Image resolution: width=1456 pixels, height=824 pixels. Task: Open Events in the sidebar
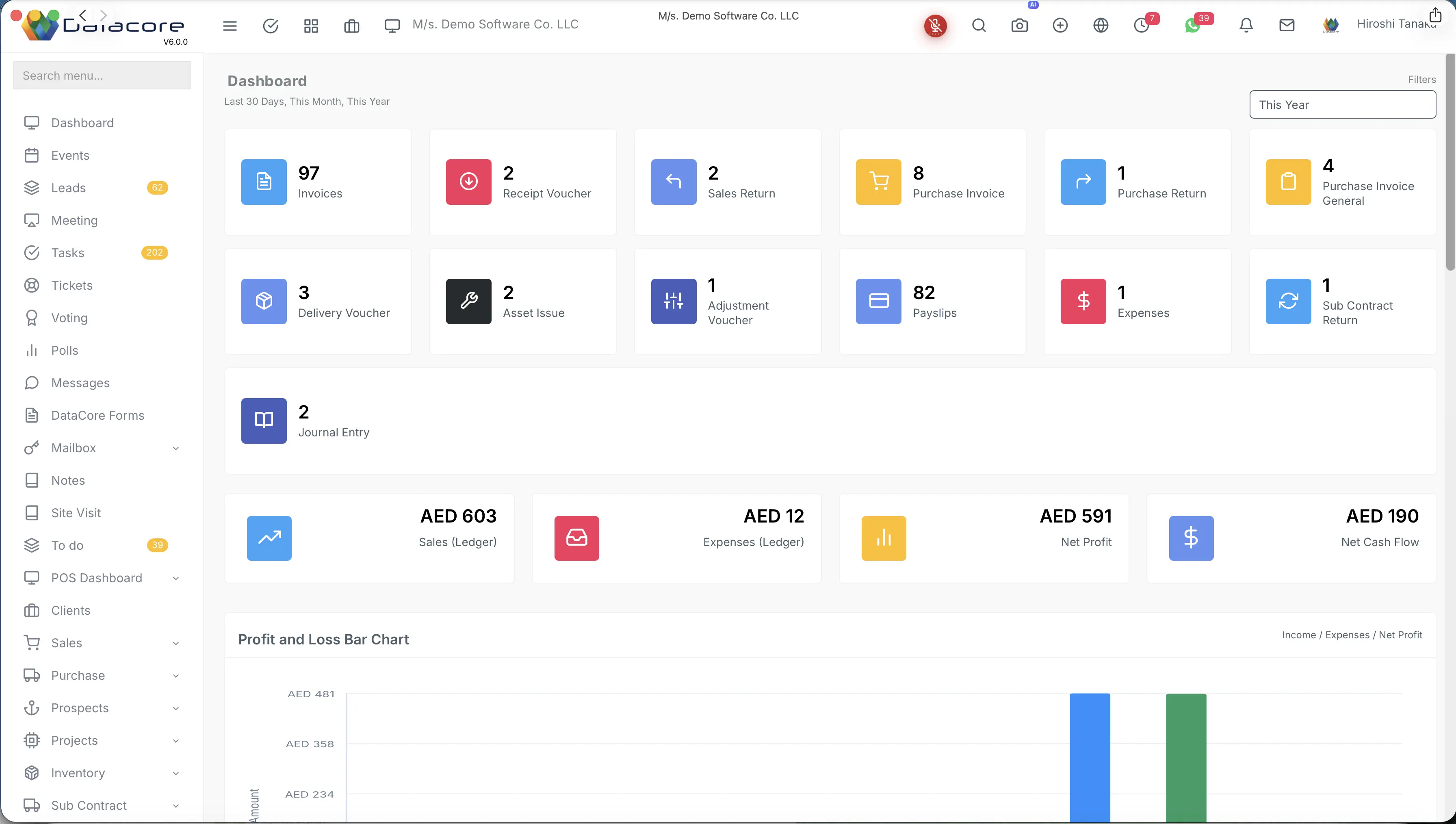pyautogui.click(x=70, y=155)
